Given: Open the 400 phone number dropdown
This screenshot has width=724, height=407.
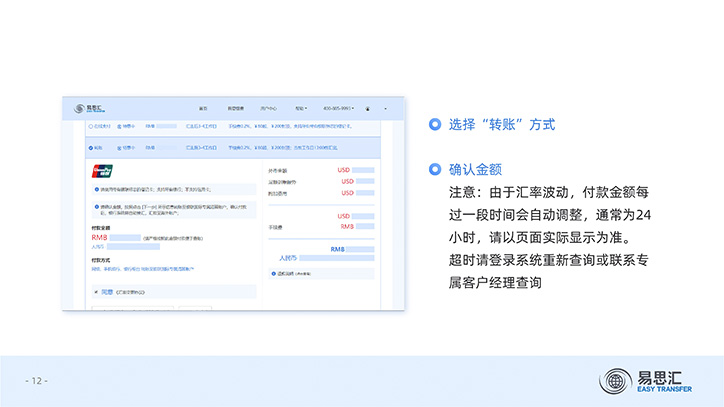Looking at the screenshot, I should tap(336, 107).
